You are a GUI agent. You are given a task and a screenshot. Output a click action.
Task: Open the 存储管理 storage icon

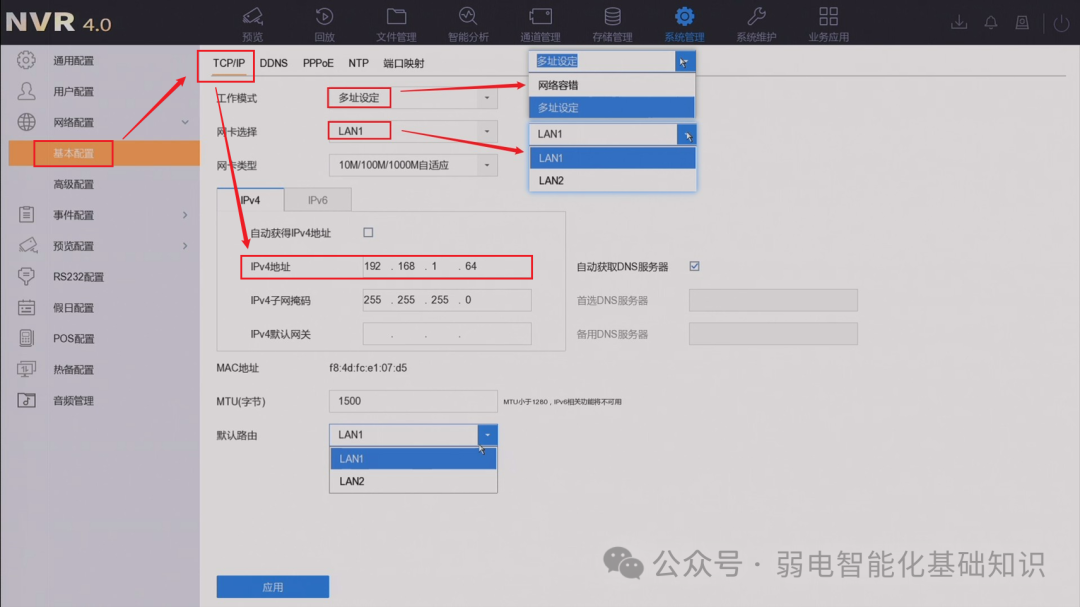612,16
